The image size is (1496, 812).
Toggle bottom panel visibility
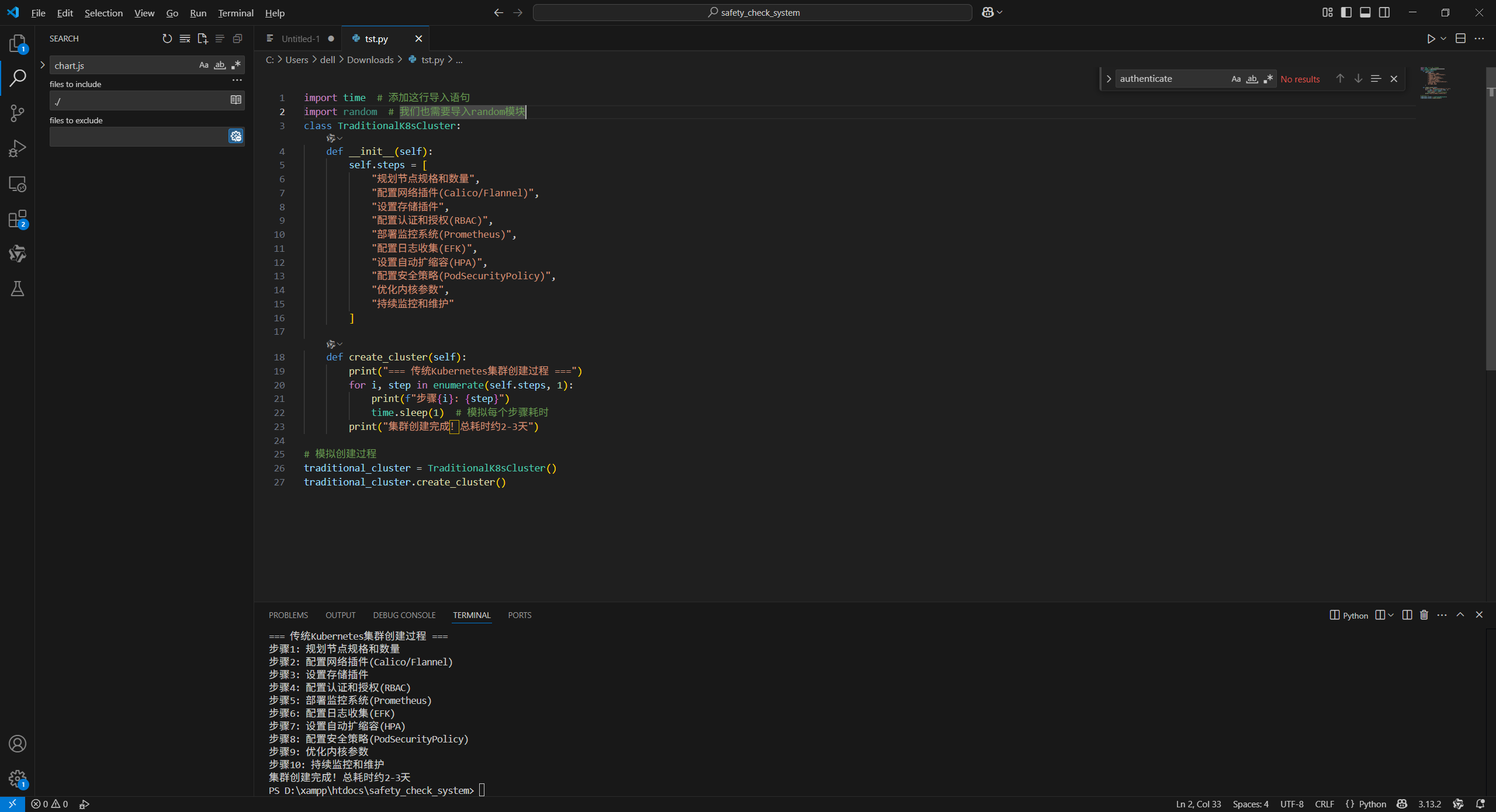pos(1365,12)
